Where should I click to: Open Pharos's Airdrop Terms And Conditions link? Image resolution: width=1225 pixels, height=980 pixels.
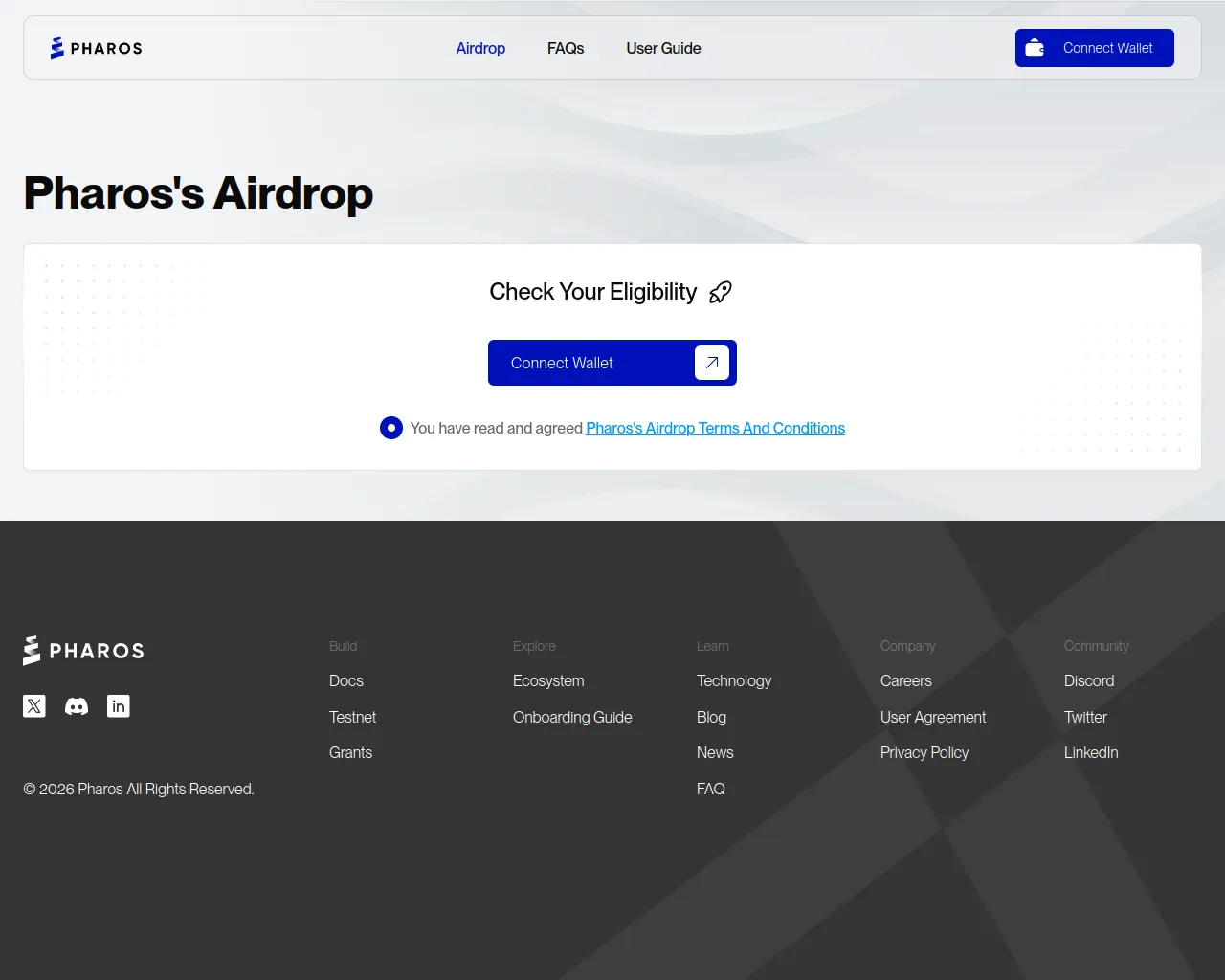pos(715,428)
